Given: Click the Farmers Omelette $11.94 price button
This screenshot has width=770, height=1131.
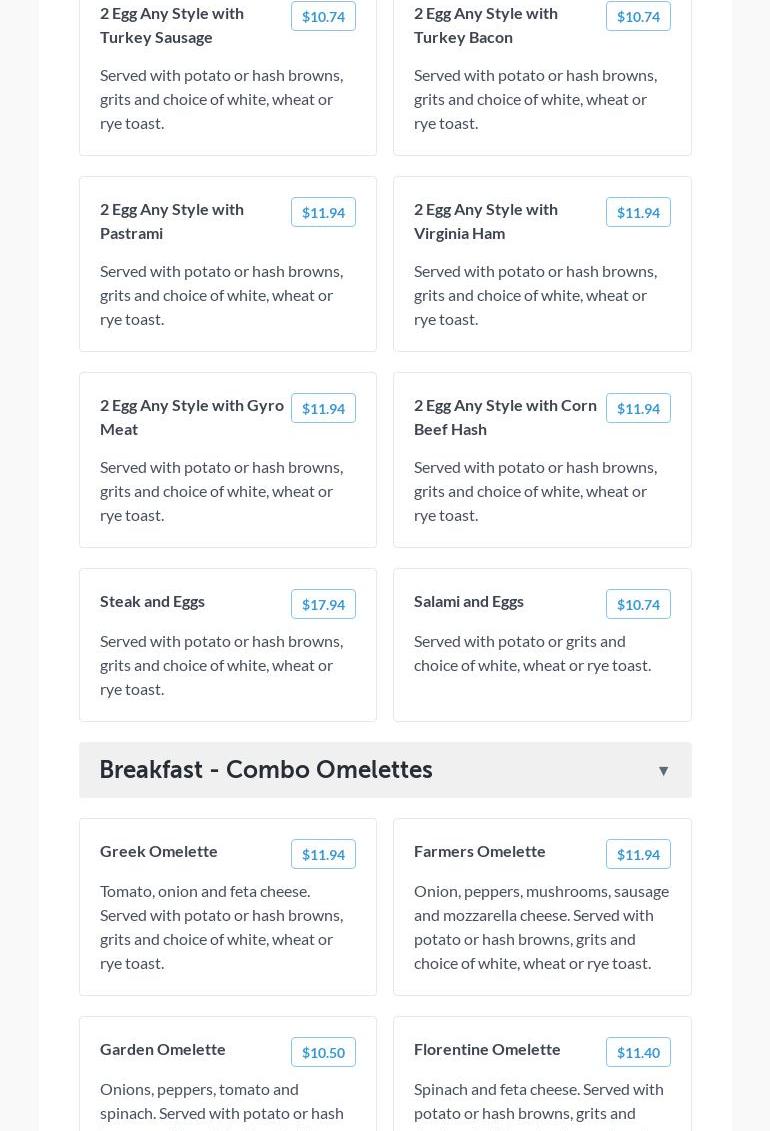Looking at the screenshot, I should tap(638, 854).
